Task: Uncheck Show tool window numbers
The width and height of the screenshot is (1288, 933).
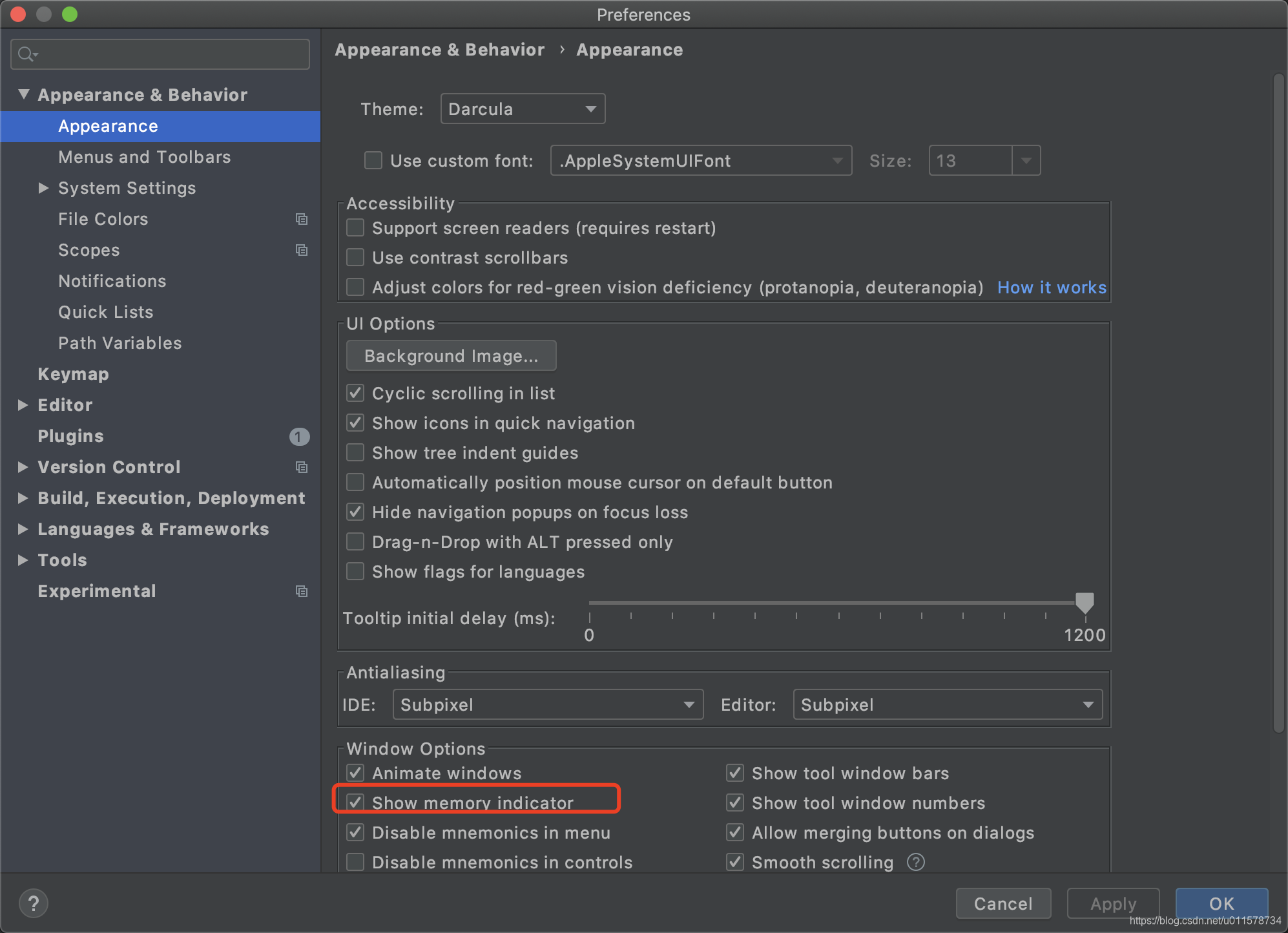Action: (735, 802)
